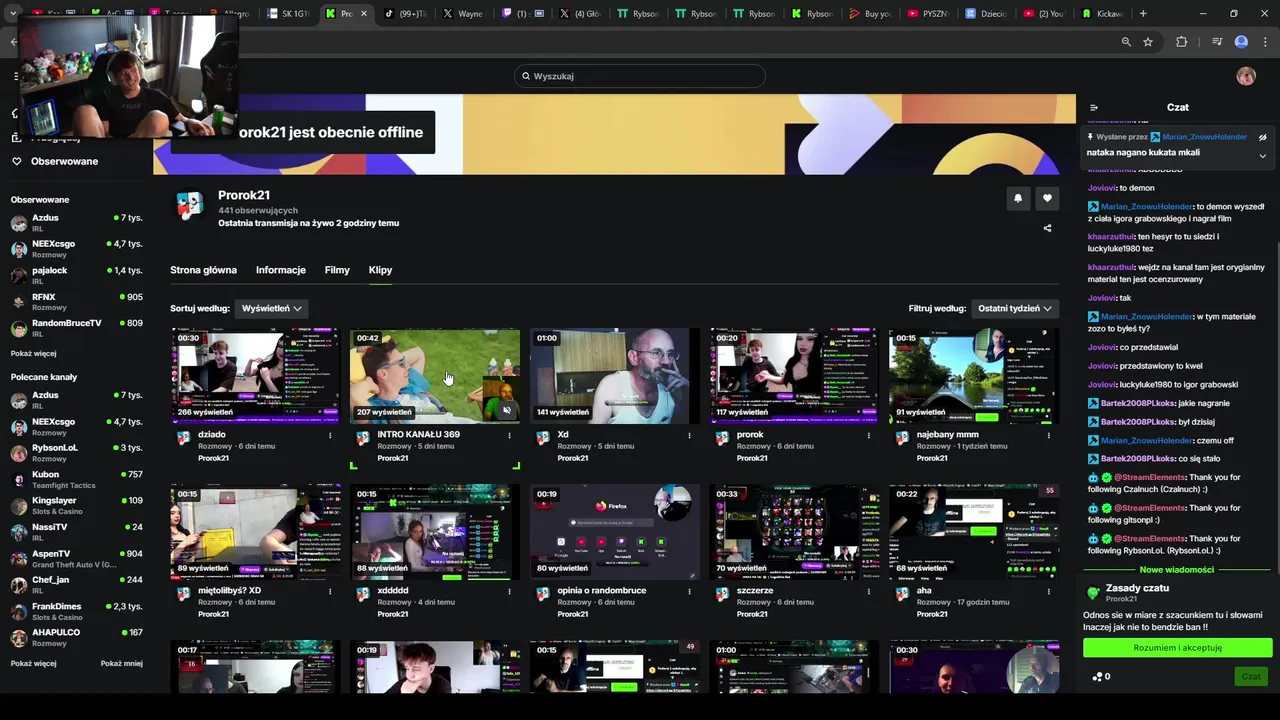
Task: Click Pokaż więcej under Obserwowane list
Action: (x=33, y=354)
